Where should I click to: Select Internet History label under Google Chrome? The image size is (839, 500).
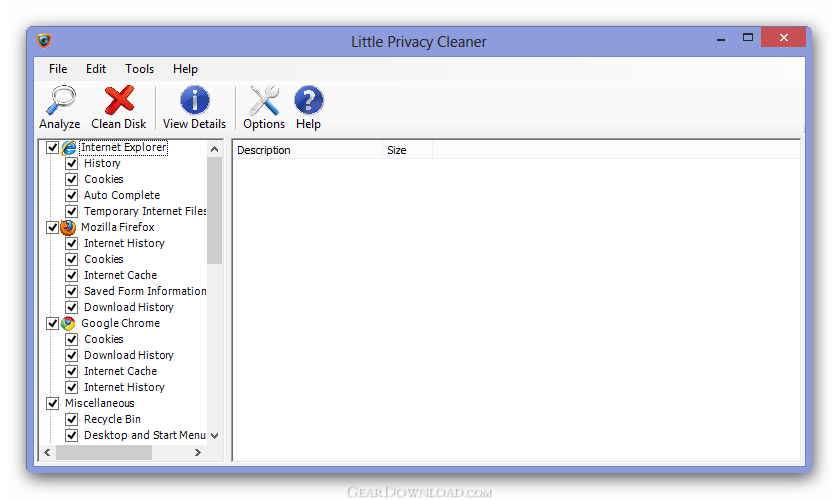[124, 387]
